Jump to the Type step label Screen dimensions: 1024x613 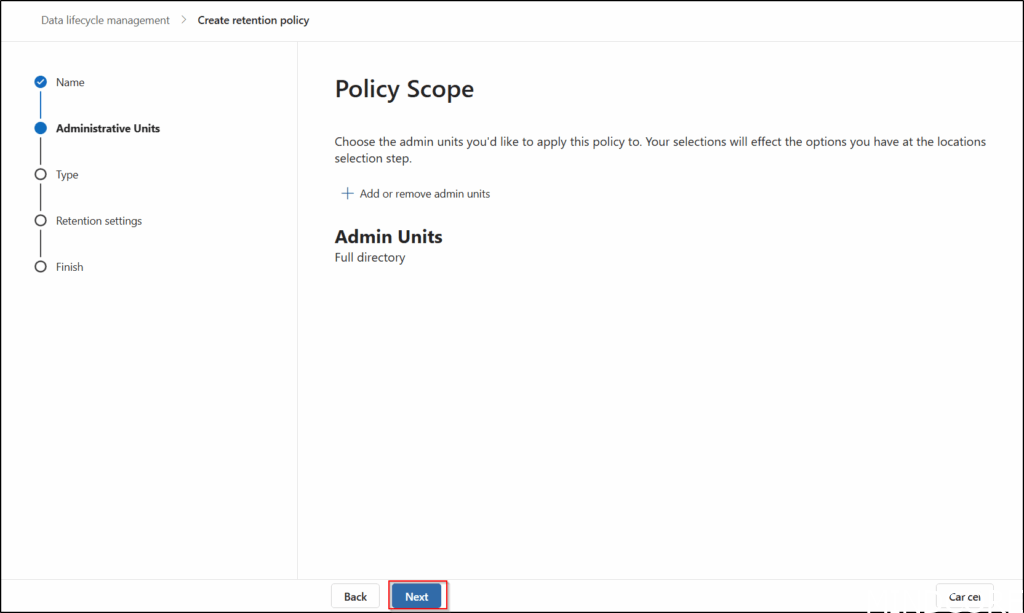coord(67,175)
